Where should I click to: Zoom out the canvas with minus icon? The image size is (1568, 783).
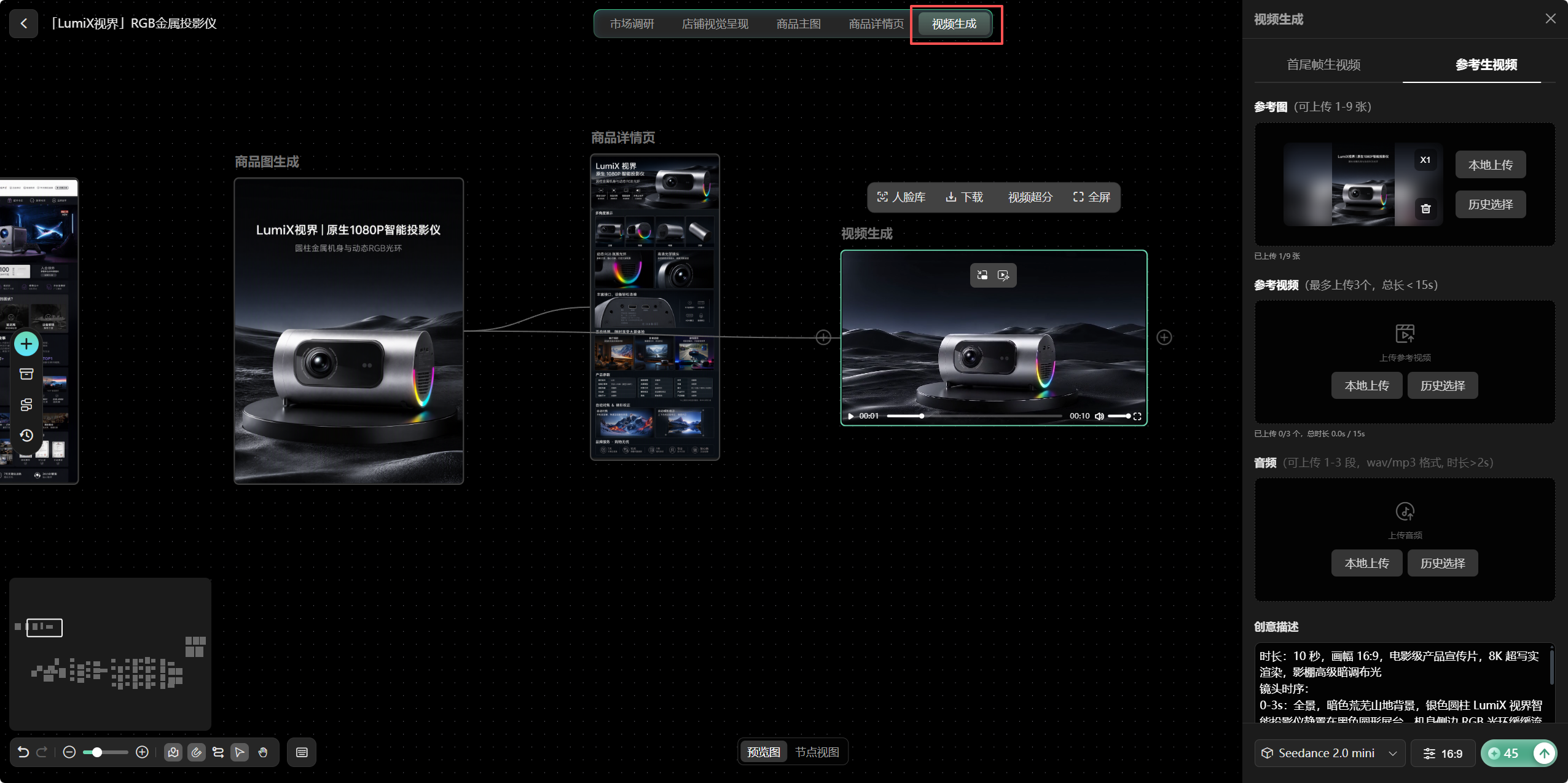pos(69,752)
